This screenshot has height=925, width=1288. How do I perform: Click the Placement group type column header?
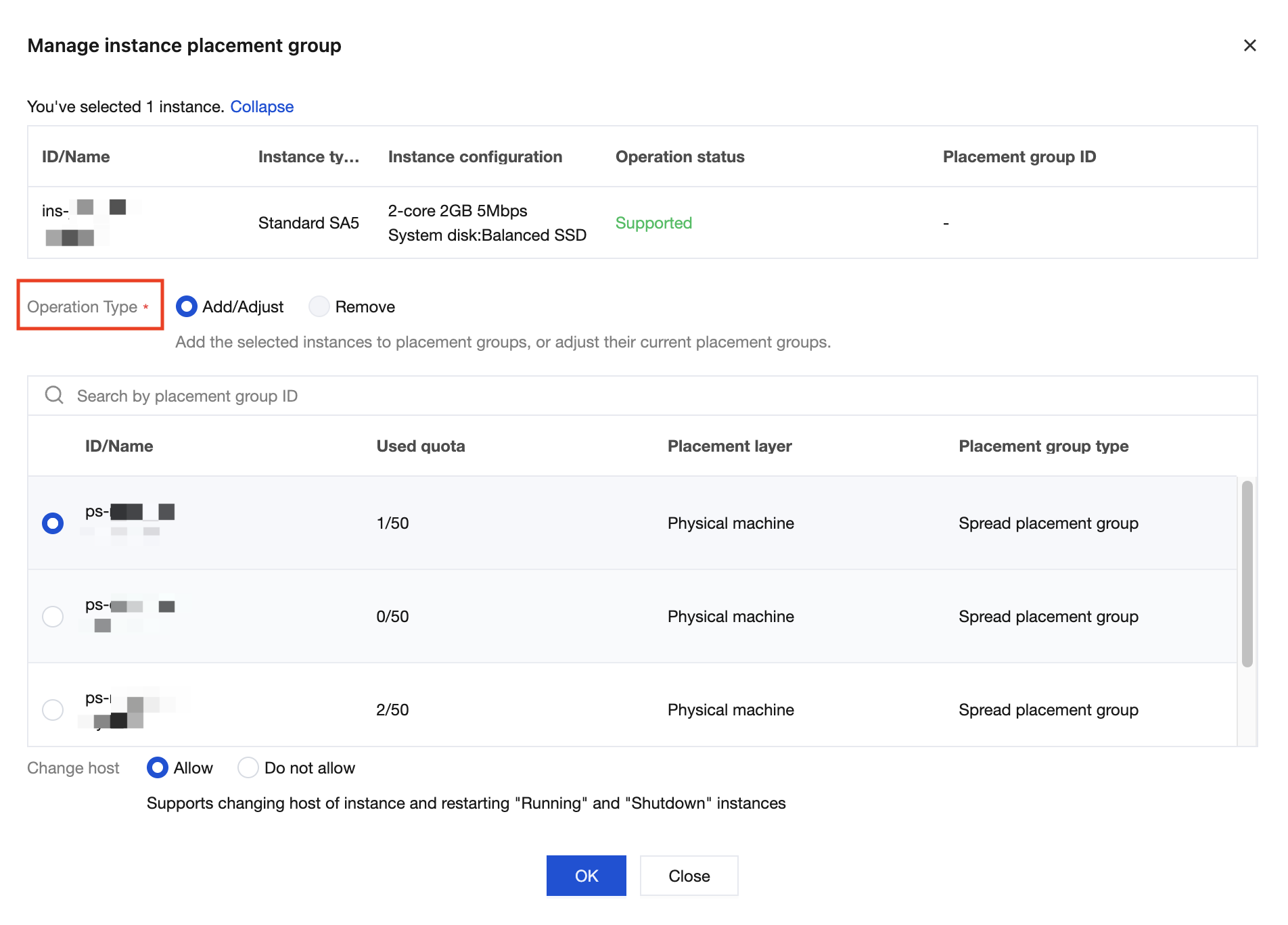pos(1043,446)
